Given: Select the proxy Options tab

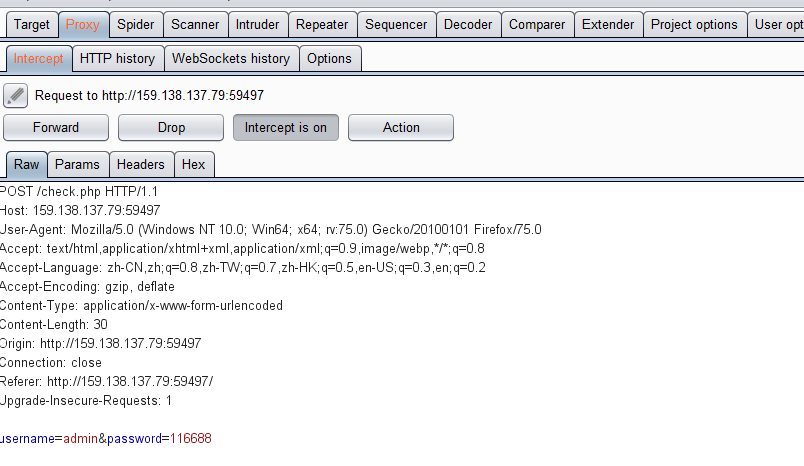Looking at the screenshot, I should pos(330,58).
